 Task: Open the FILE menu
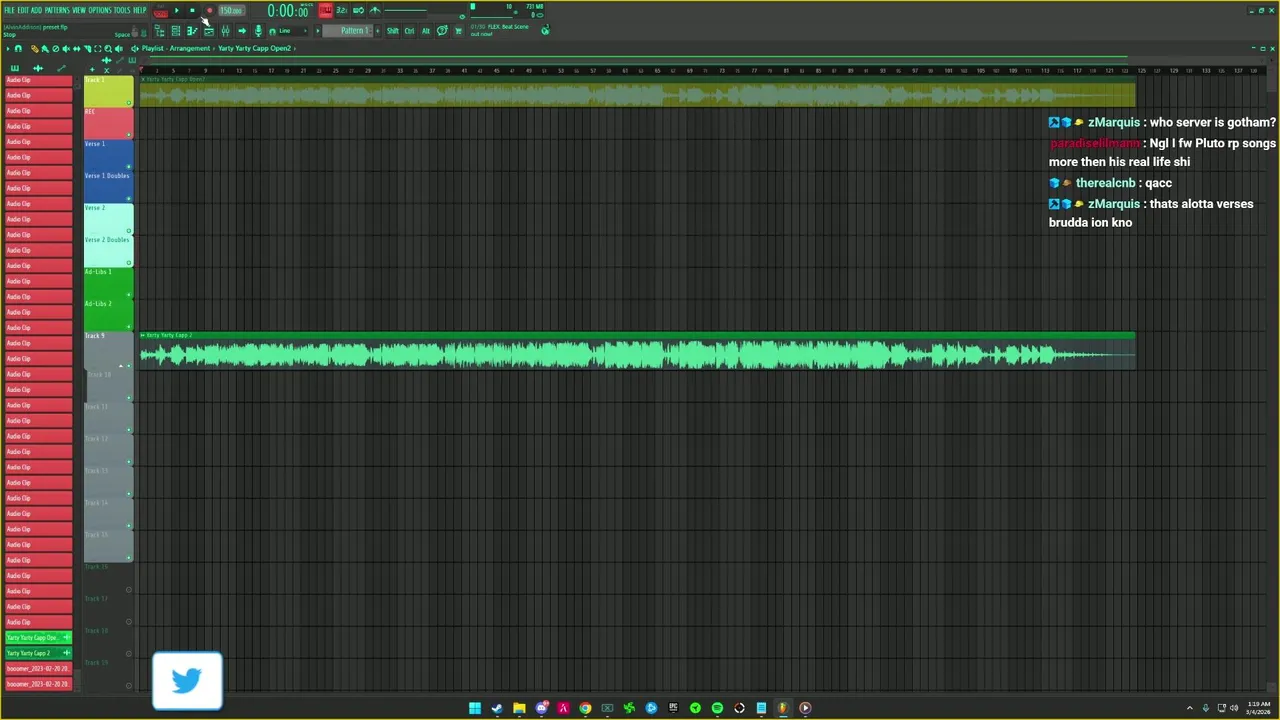click(x=10, y=10)
